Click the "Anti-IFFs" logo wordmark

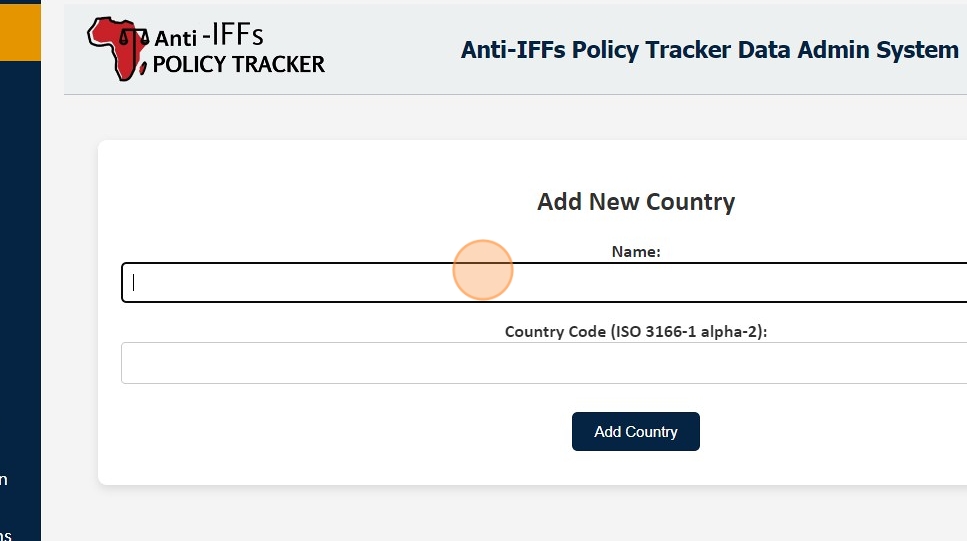tap(209, 37)
